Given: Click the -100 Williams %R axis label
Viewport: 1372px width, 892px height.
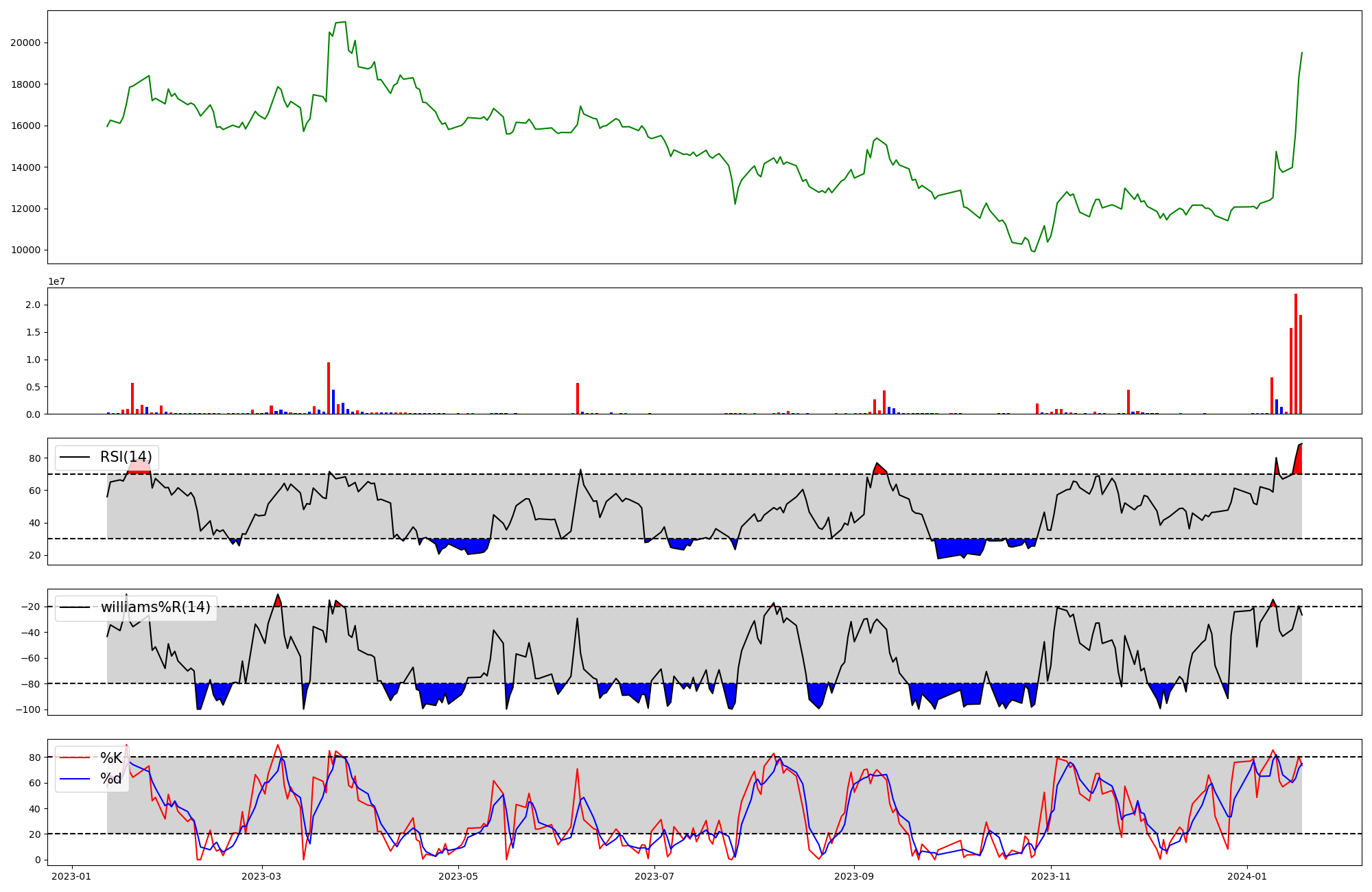Looking at the screenshot, I should pyautogui.click(x=28, y=709).
